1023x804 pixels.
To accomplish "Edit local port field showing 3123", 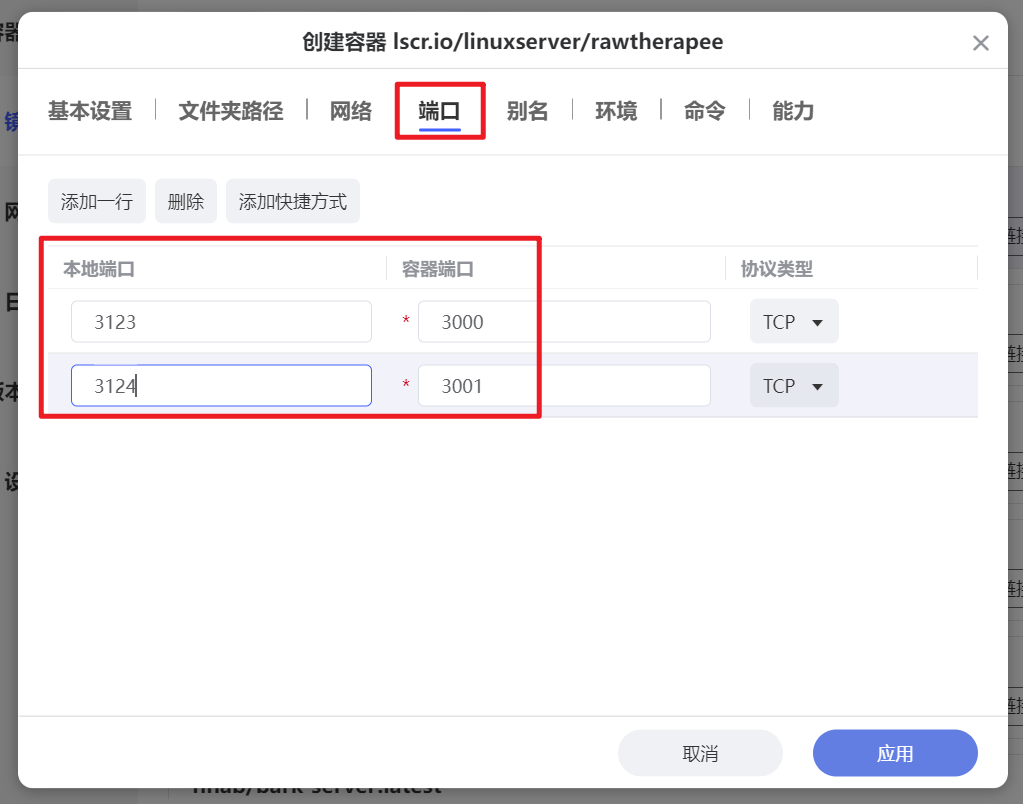I will (221, 322).
